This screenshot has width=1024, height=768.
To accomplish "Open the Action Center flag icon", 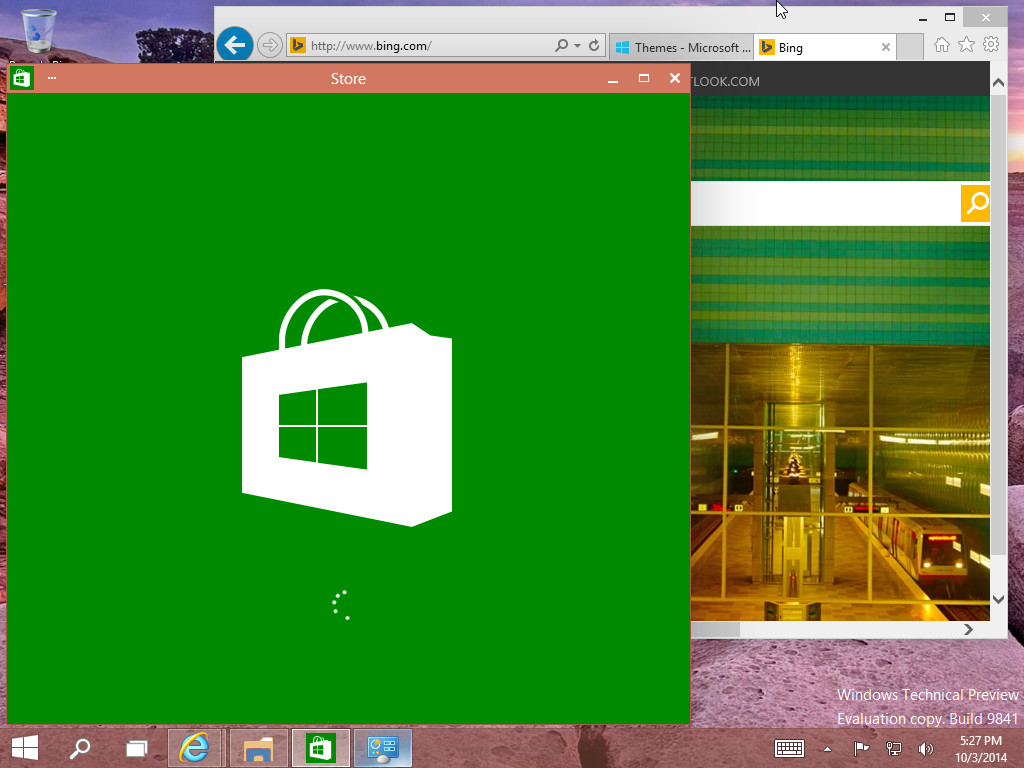I will tap(861, 748).
